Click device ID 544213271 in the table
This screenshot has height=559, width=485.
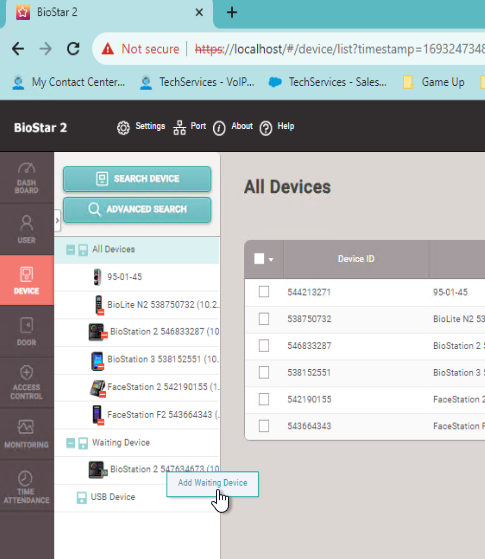309,292
